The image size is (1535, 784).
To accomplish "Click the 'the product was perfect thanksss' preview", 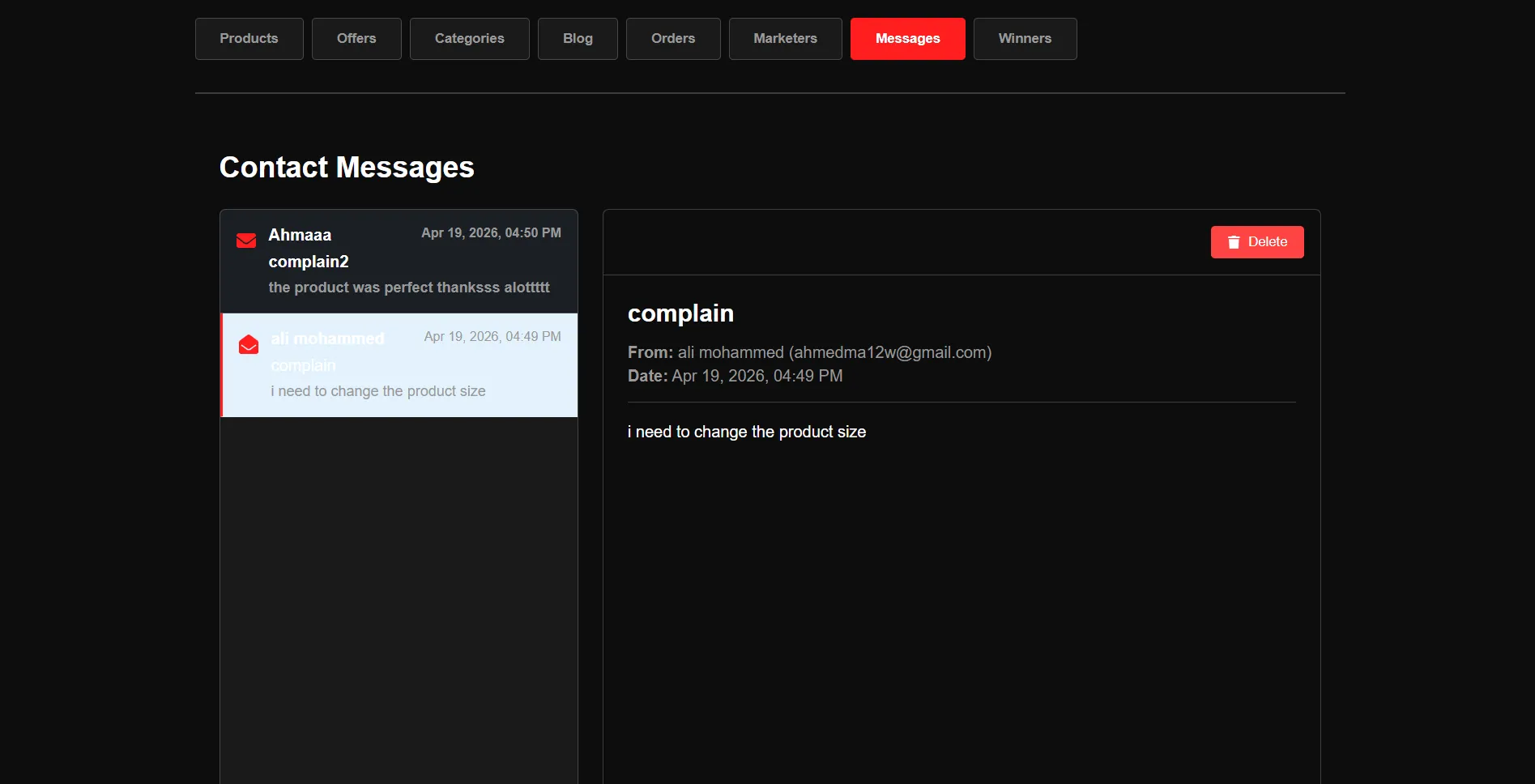I will click(409, 288).
